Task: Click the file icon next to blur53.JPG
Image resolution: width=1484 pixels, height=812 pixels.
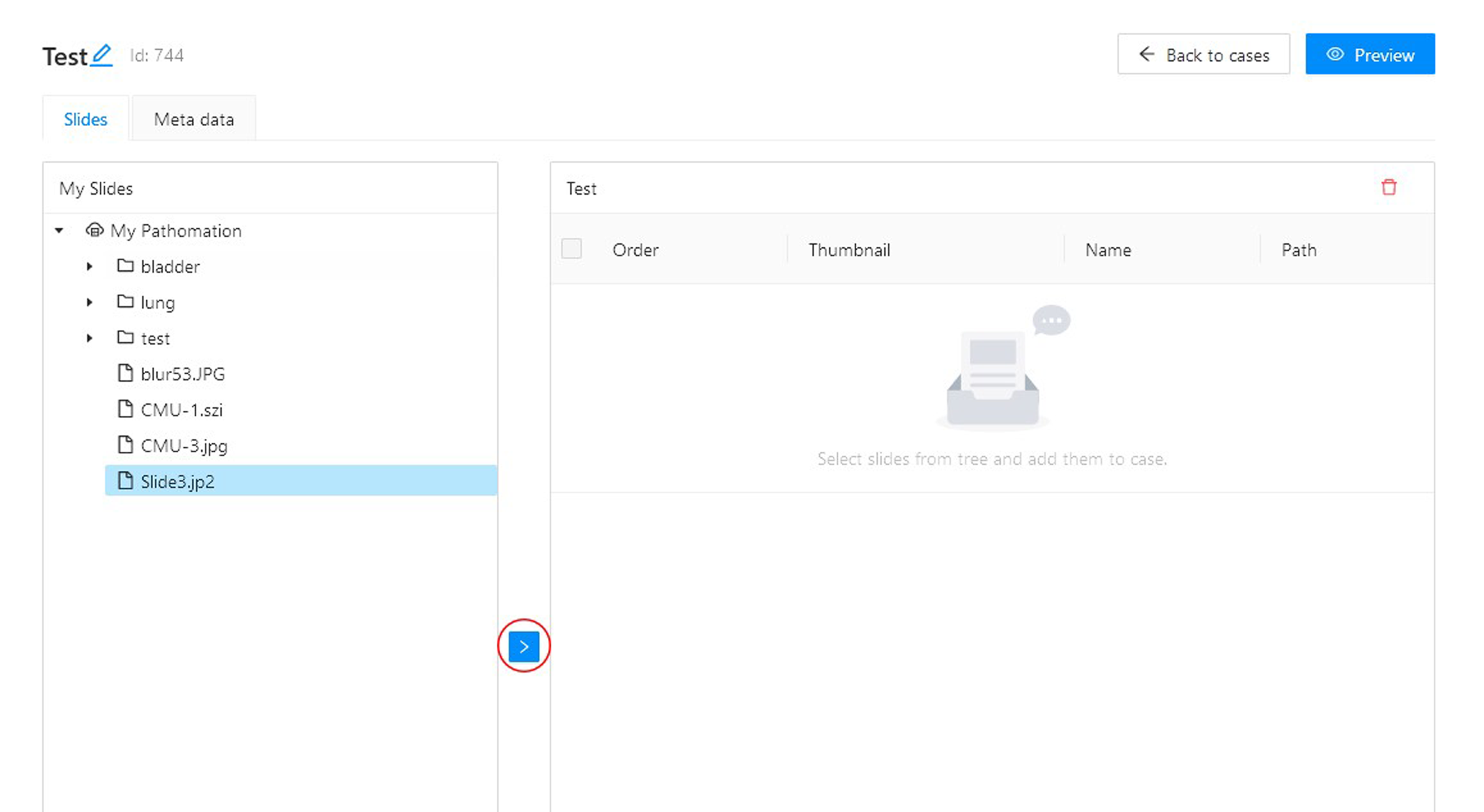Action: pos(126,373)
